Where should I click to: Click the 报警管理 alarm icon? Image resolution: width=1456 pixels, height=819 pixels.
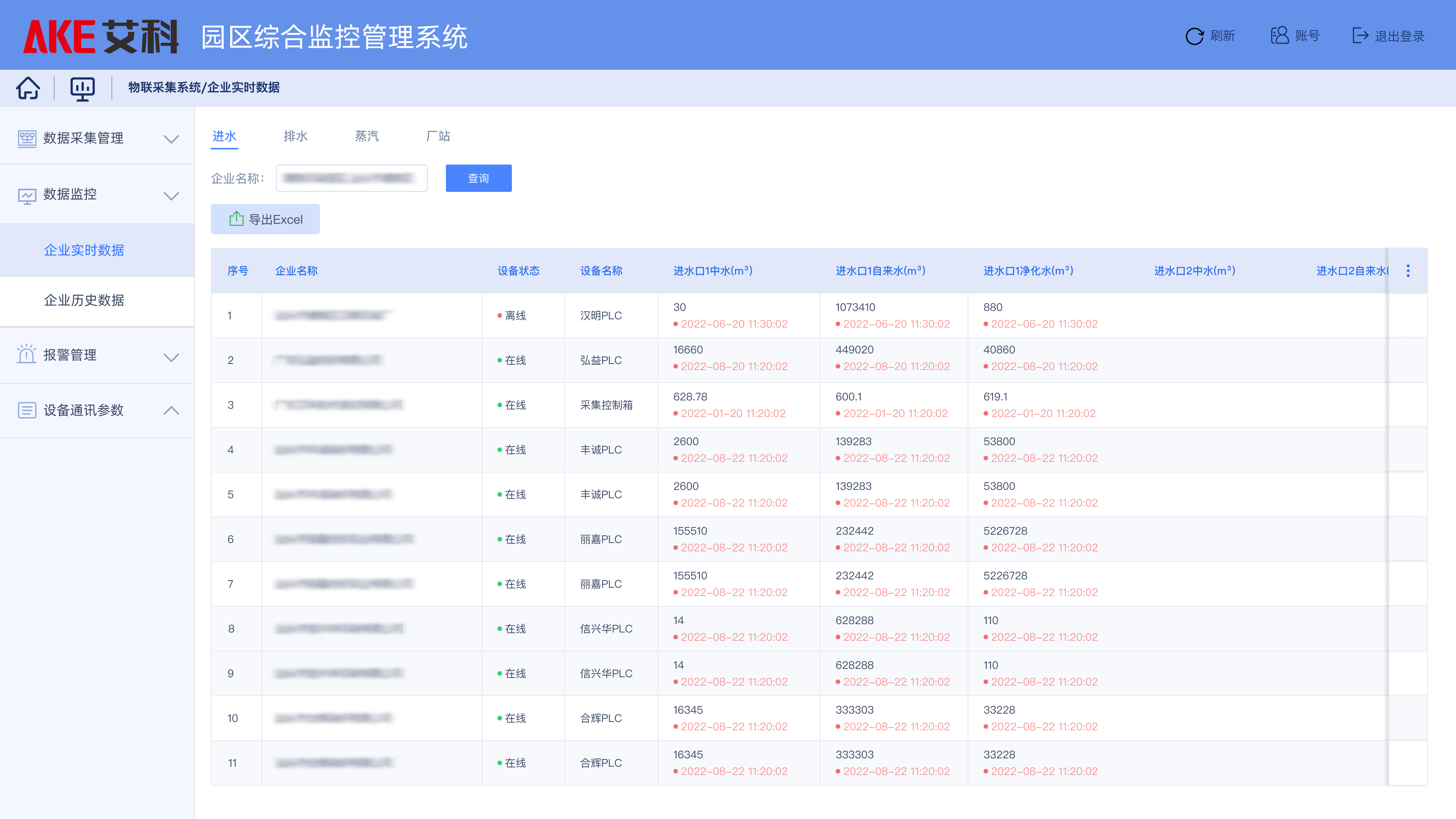27,355
